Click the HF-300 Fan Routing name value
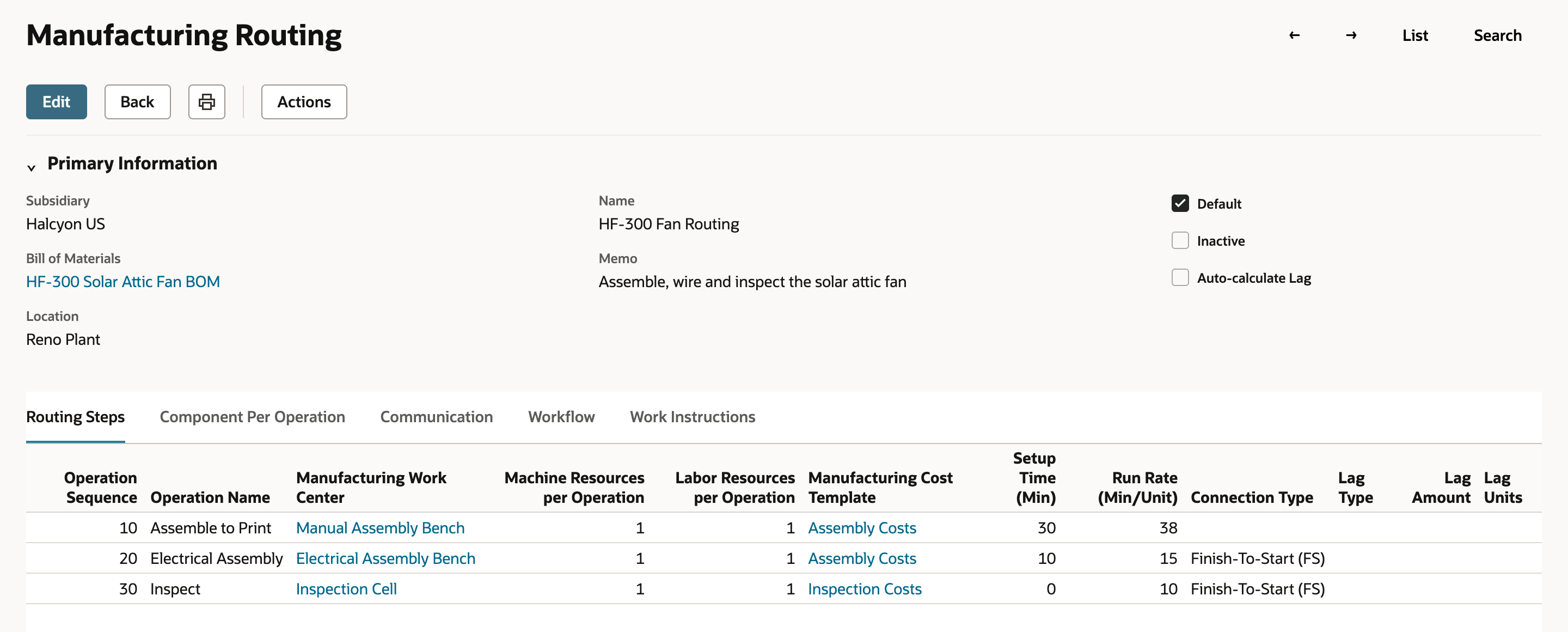 (669, 224)
